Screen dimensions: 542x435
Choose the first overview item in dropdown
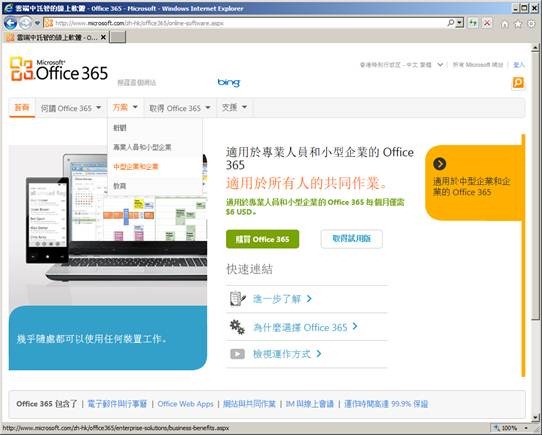click(120, 128)
